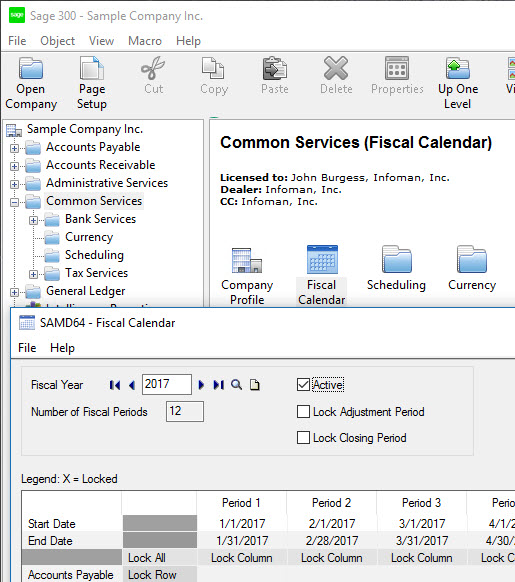Select Scheduling in the tree
The height and width of the screenshot is (582, 515).
coord(94,255)
